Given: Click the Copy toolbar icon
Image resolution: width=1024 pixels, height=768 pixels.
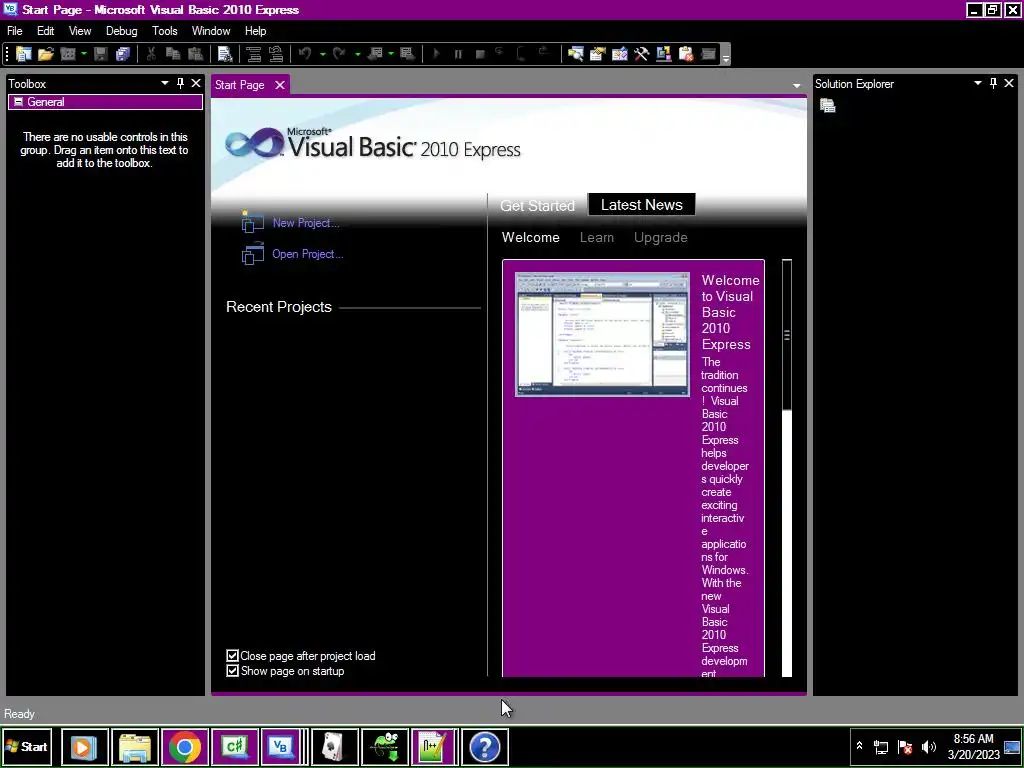Looking at the screenshot, I should coord(173,54).
